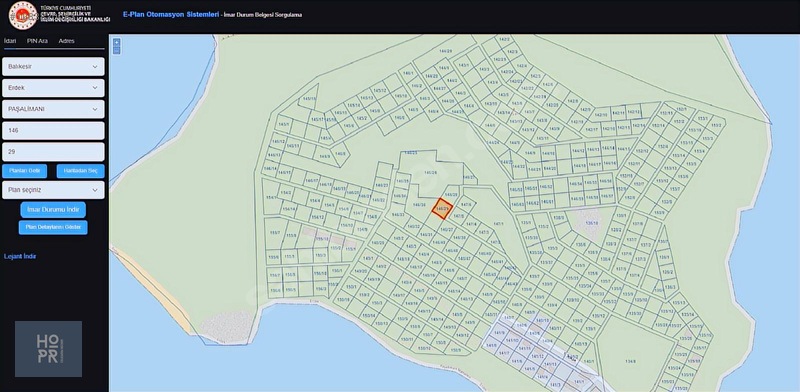
Task: Zoom in on the map with plus button
Action: 116,42
